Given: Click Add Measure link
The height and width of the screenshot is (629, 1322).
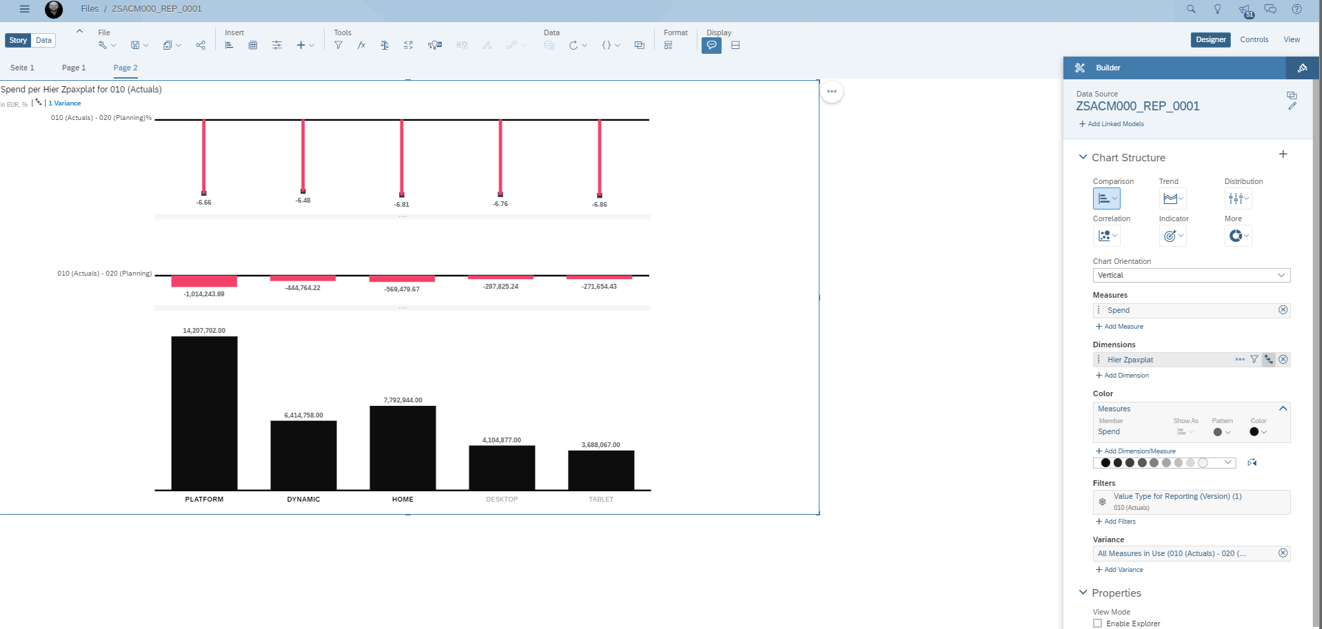Looking at the screenshot, I should (x=1120, y=327).
